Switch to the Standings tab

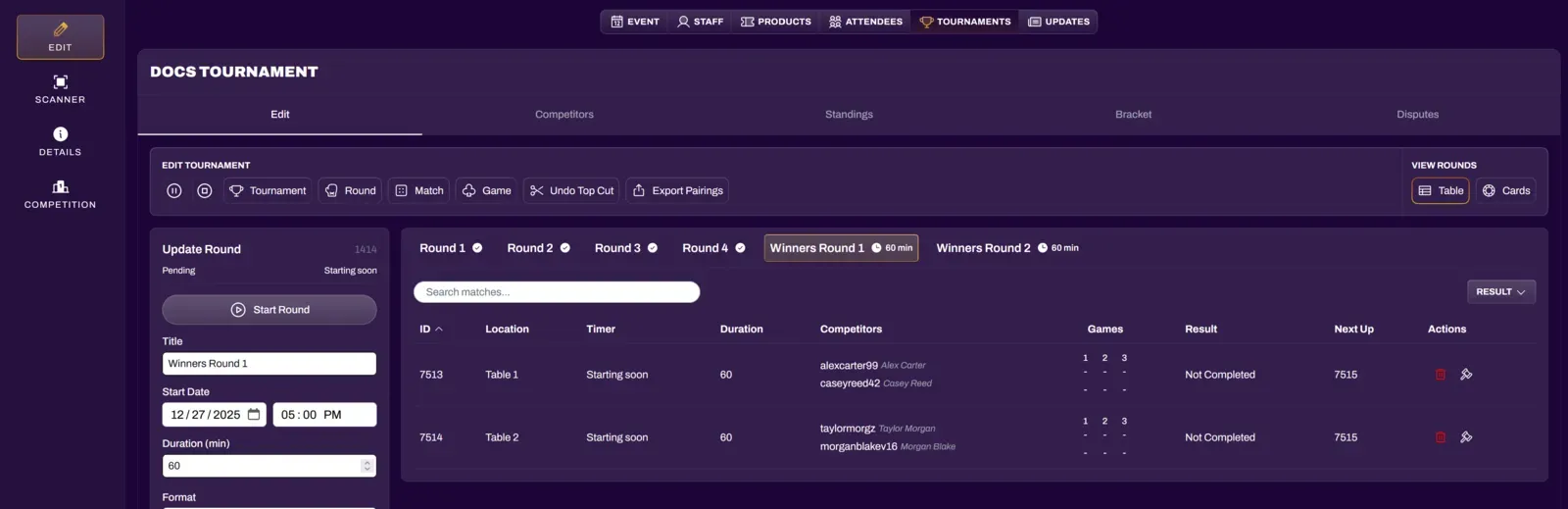click(x=849, y=115)
